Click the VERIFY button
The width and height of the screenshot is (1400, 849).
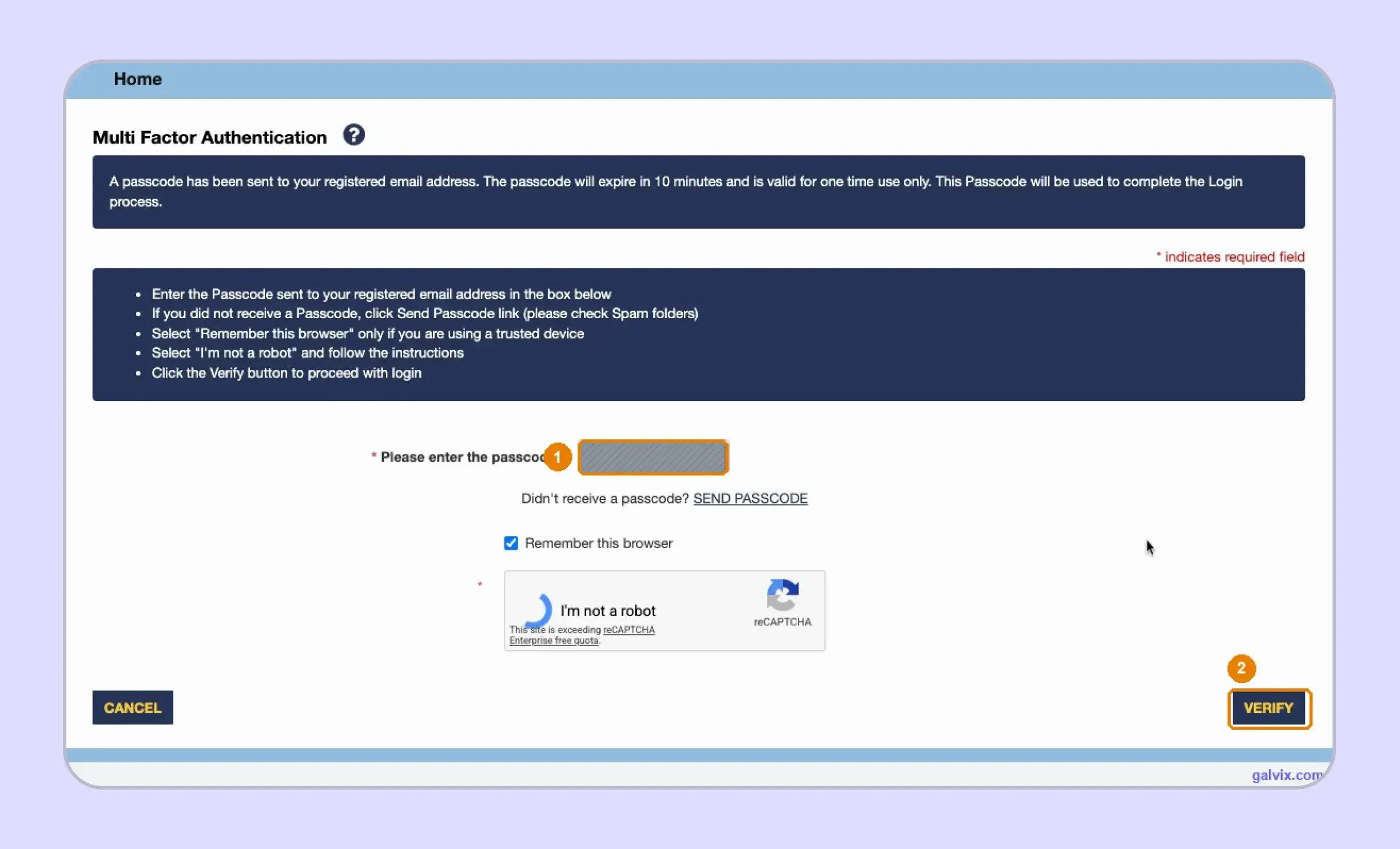1268,708
